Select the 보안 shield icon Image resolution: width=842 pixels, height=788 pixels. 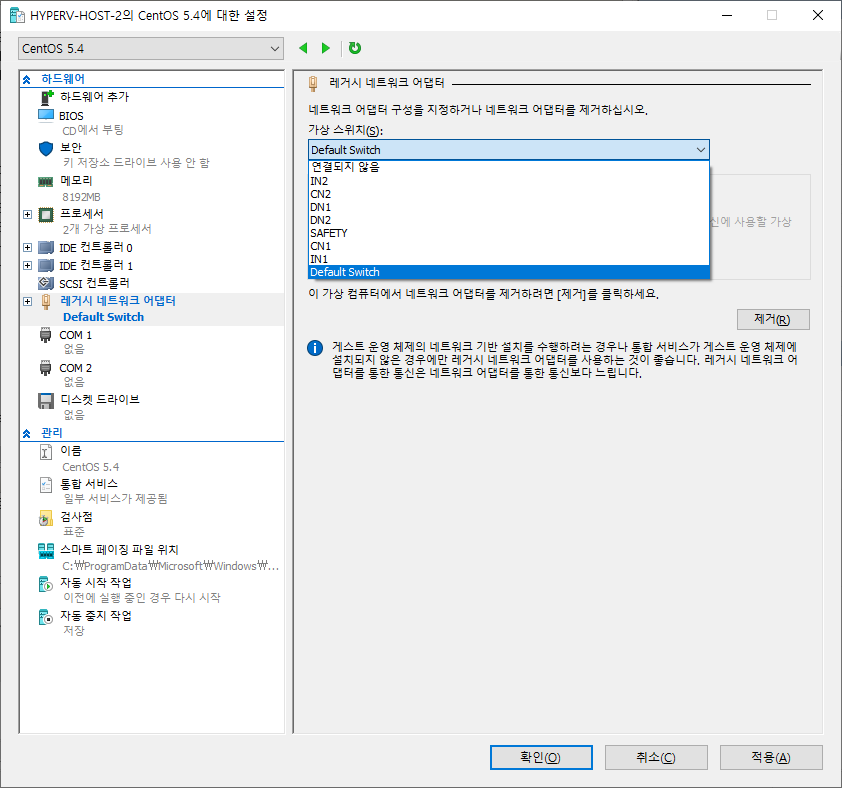click(x=45, y=148)
